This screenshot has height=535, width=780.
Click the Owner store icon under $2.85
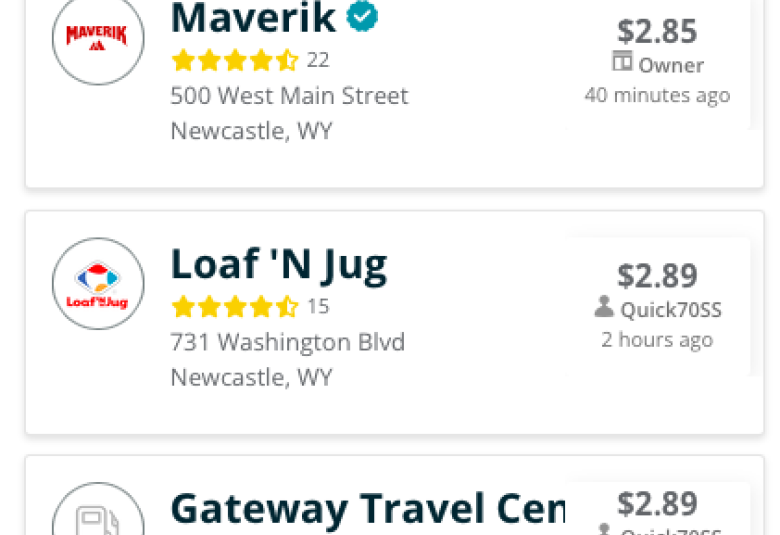[622, 61]
